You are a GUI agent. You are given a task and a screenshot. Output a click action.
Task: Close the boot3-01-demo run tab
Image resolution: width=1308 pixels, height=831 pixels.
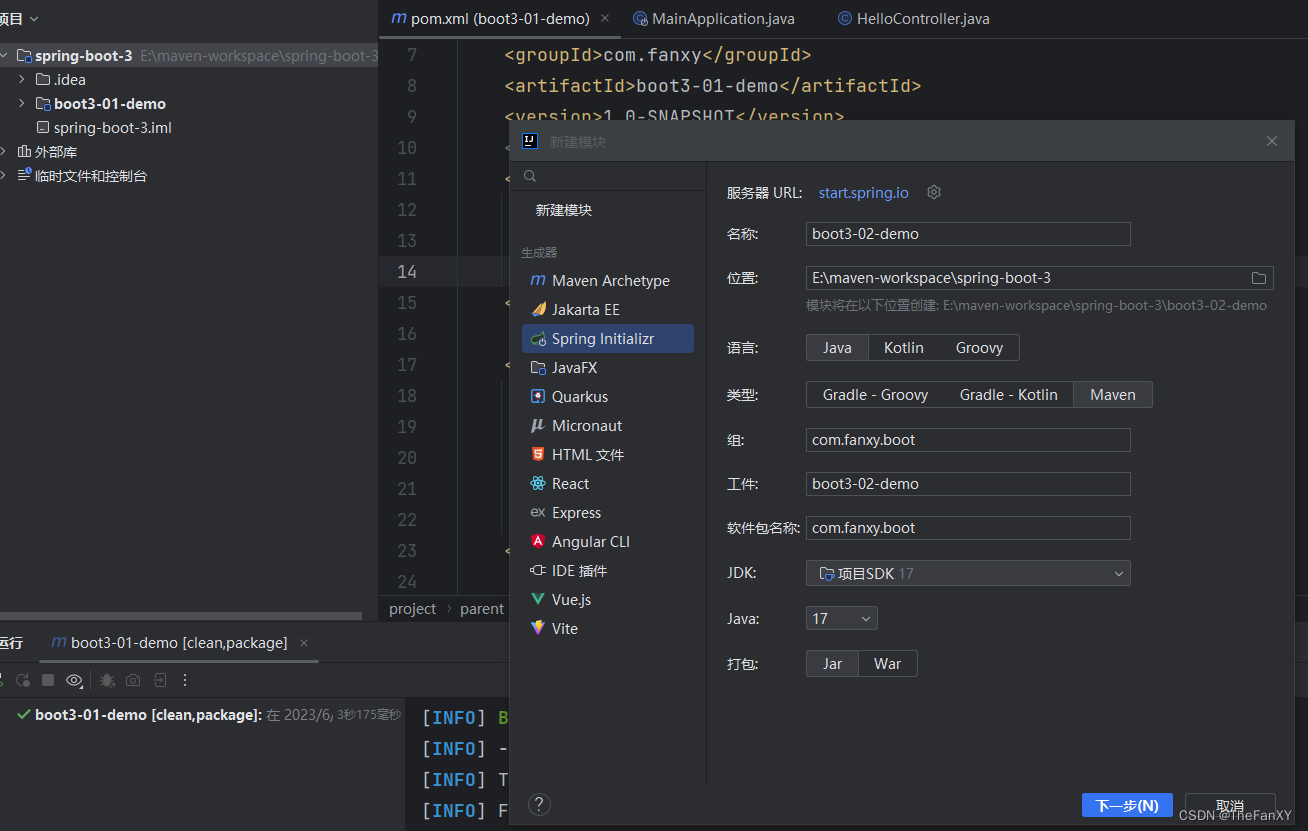click(304, 643)
